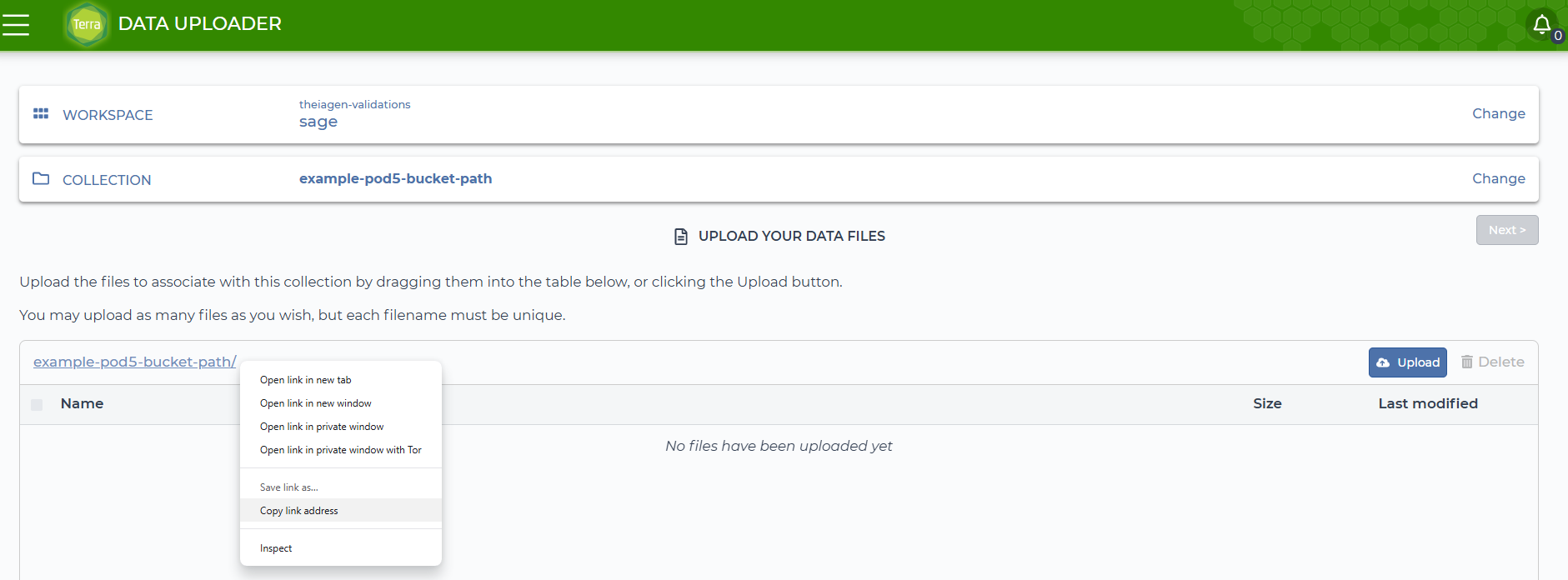Click the Next button
Image resolution: width=1568 pixels, height=580 pixels.
1506,230
